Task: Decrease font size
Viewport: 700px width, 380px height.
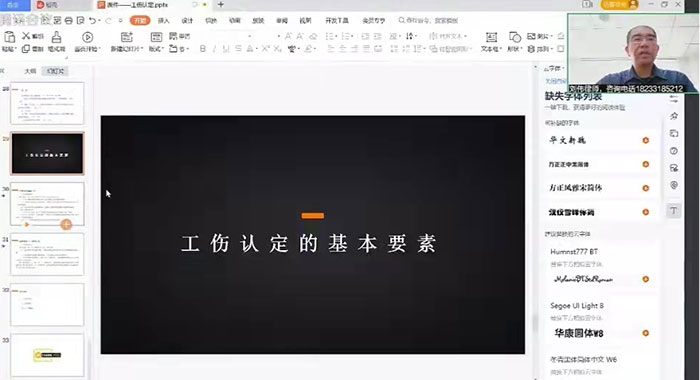Action: (x=300, y=36)
